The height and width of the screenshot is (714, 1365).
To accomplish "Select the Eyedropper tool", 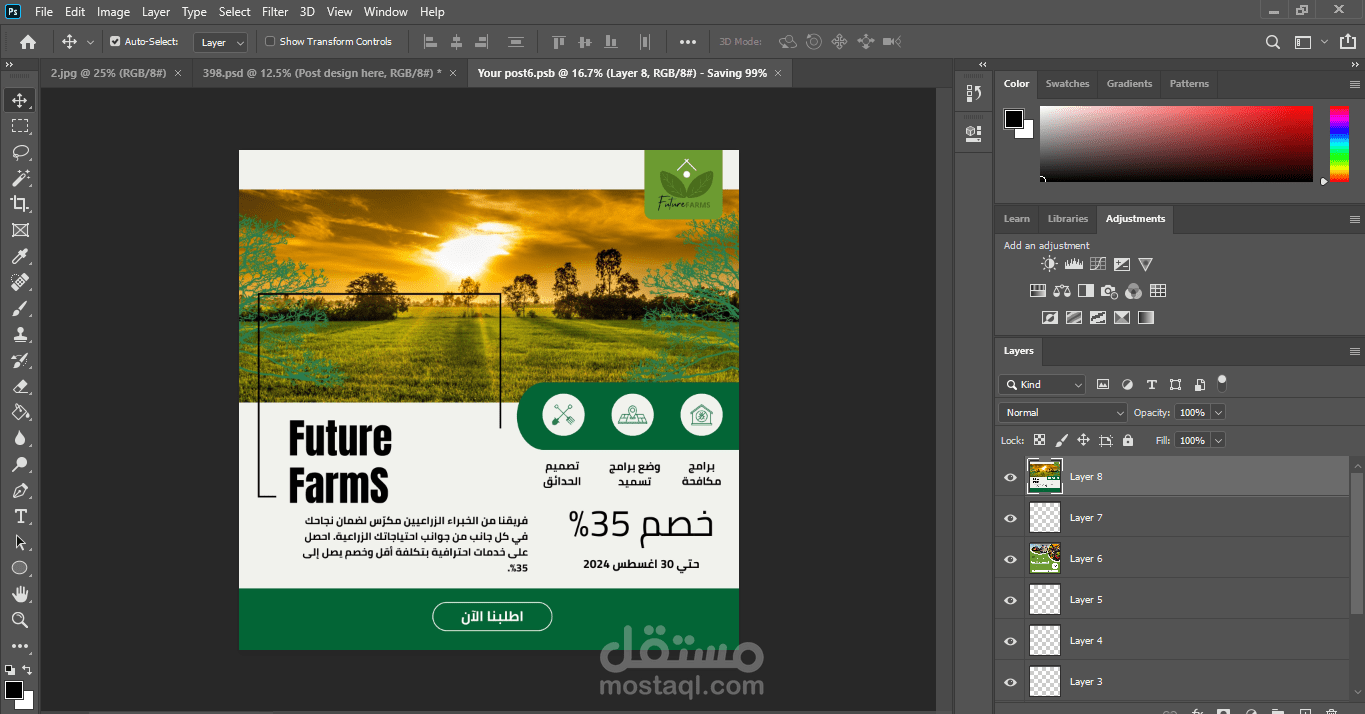I will (20, 256).
